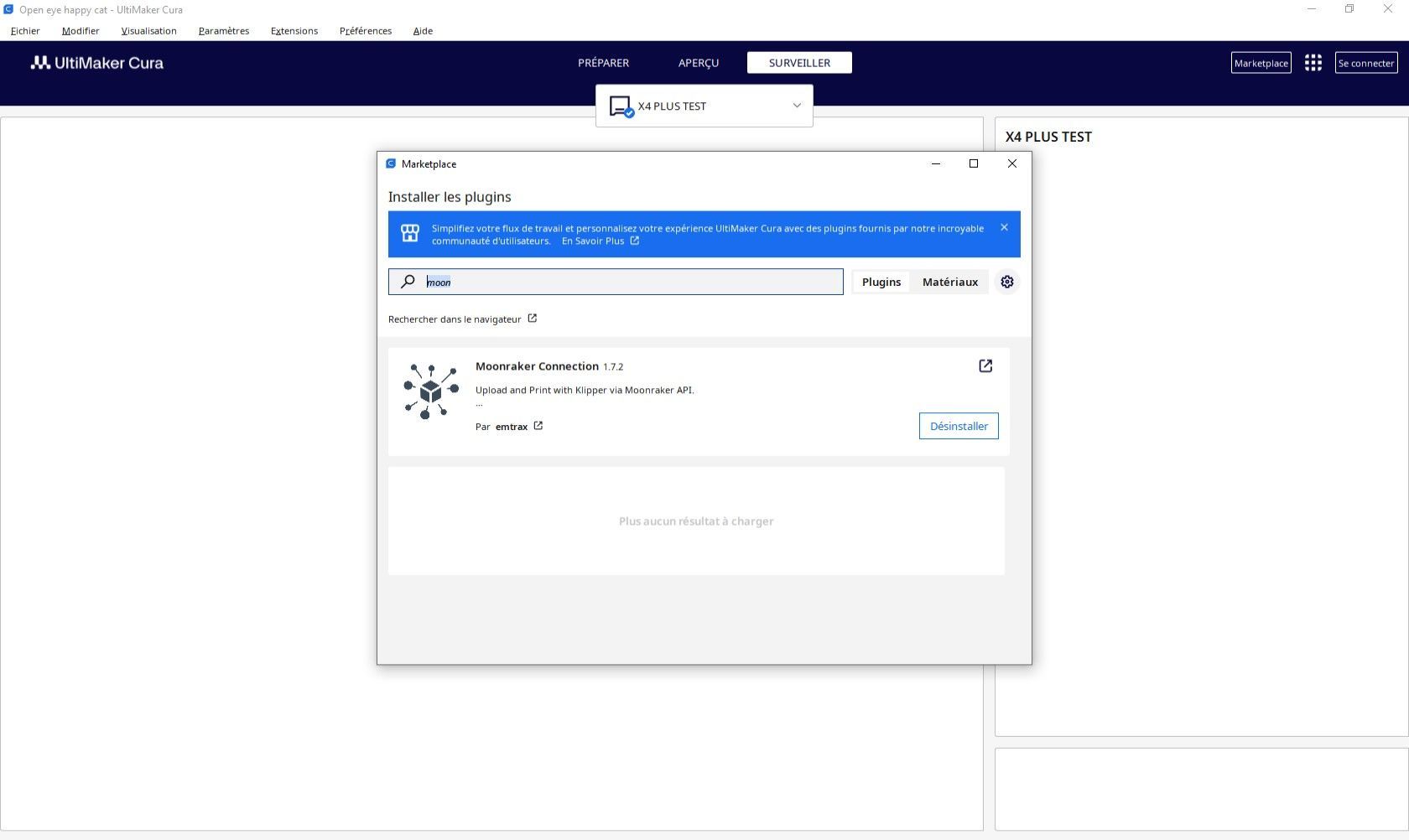Dismiss the blue info banner
Screen dimensions: 1409x840
point(1004,227)
